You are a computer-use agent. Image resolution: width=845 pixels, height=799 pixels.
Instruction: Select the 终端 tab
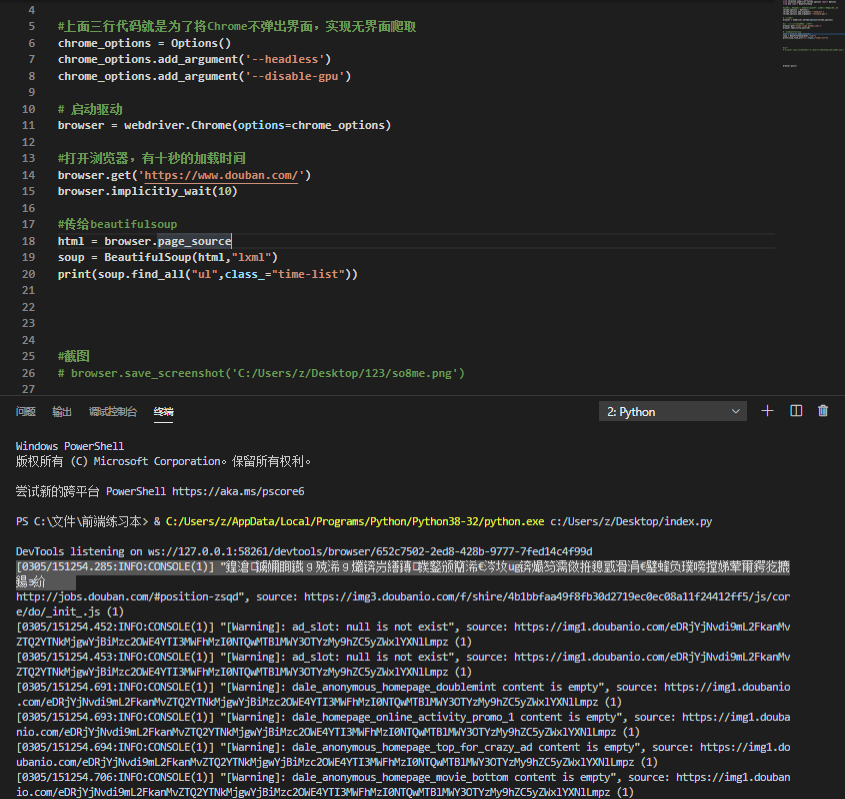[163, 412]
